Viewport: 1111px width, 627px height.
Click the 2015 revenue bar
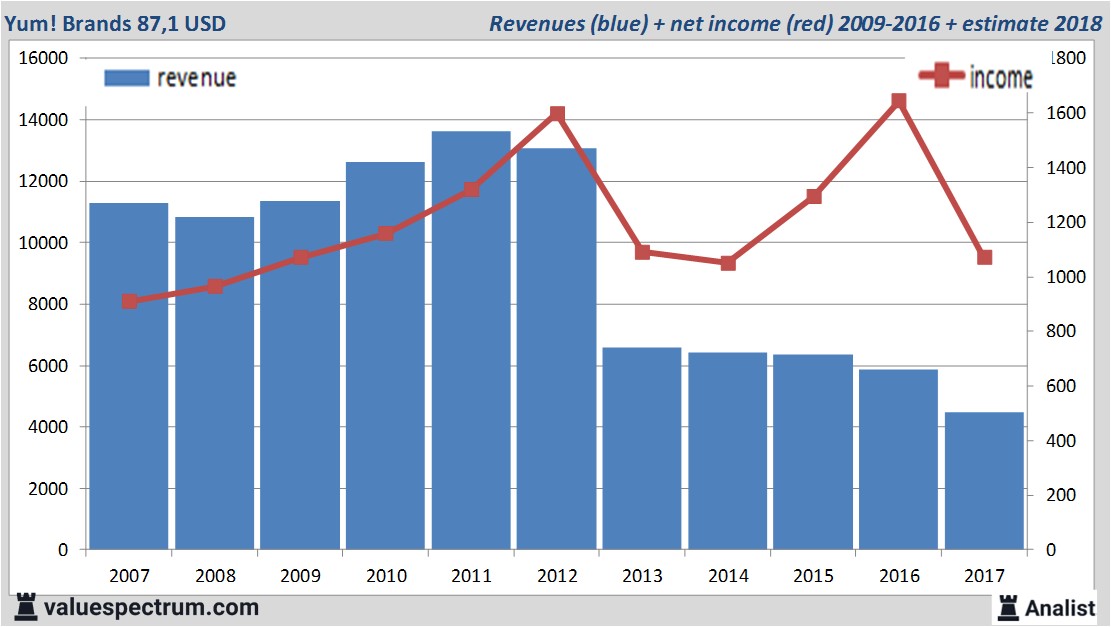click(x=813, y=452)
